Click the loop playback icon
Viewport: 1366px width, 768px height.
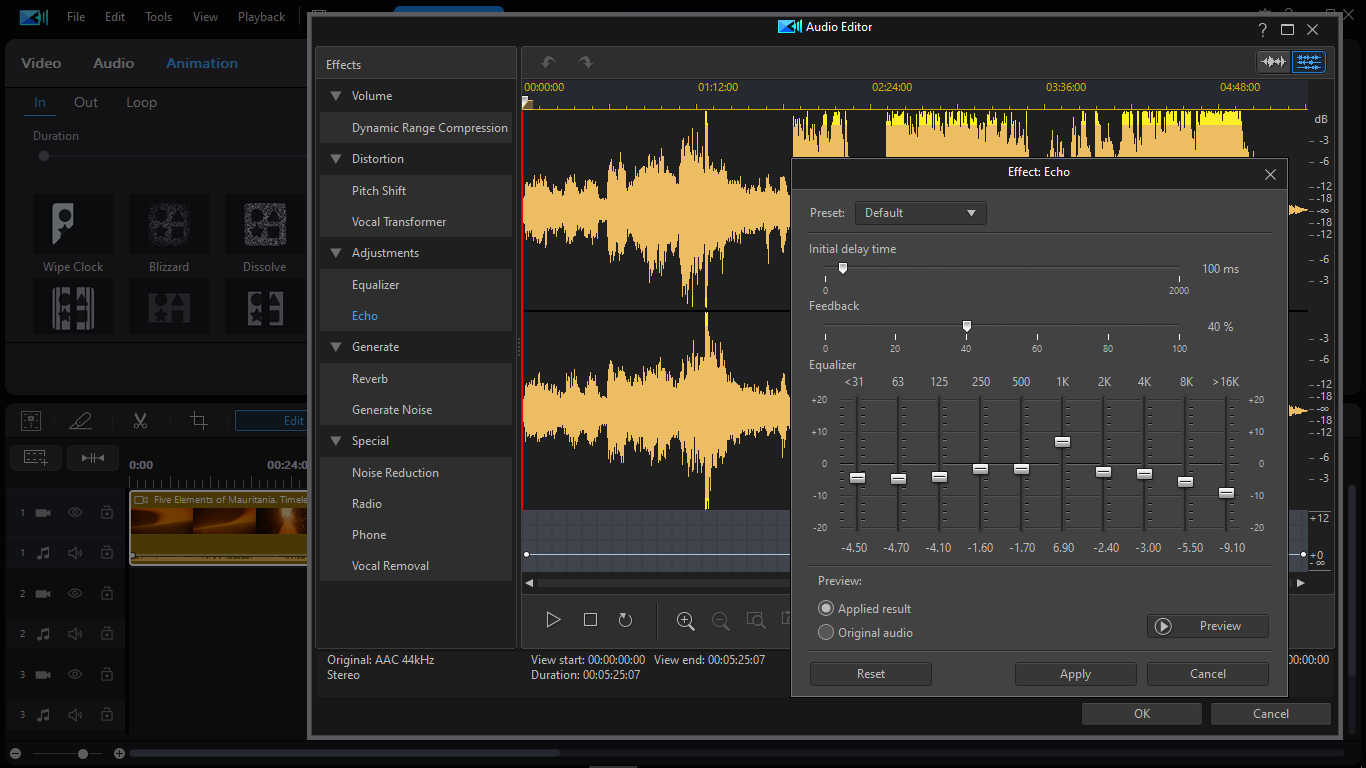pyautogui.click(x=625, y=620)
